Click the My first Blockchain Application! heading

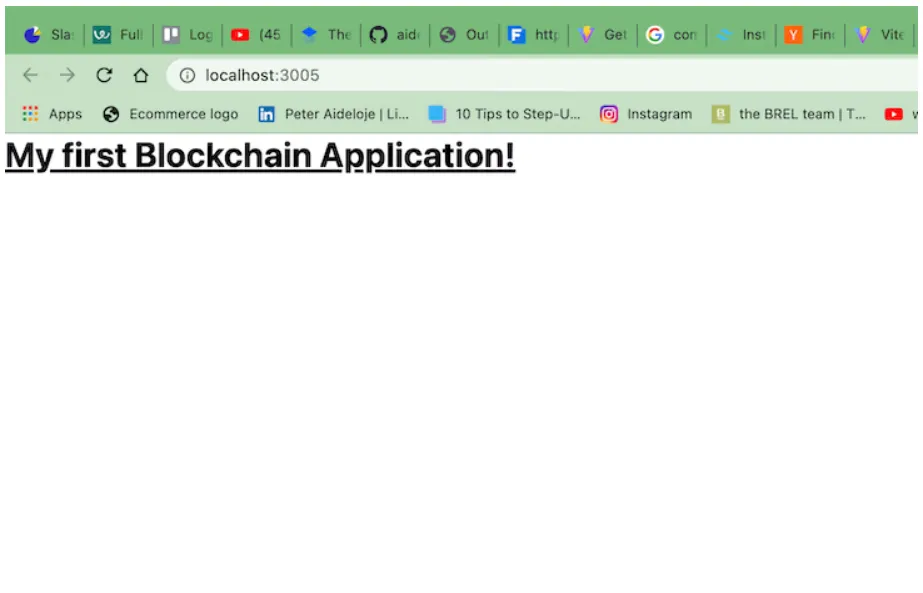click(260, 156)
